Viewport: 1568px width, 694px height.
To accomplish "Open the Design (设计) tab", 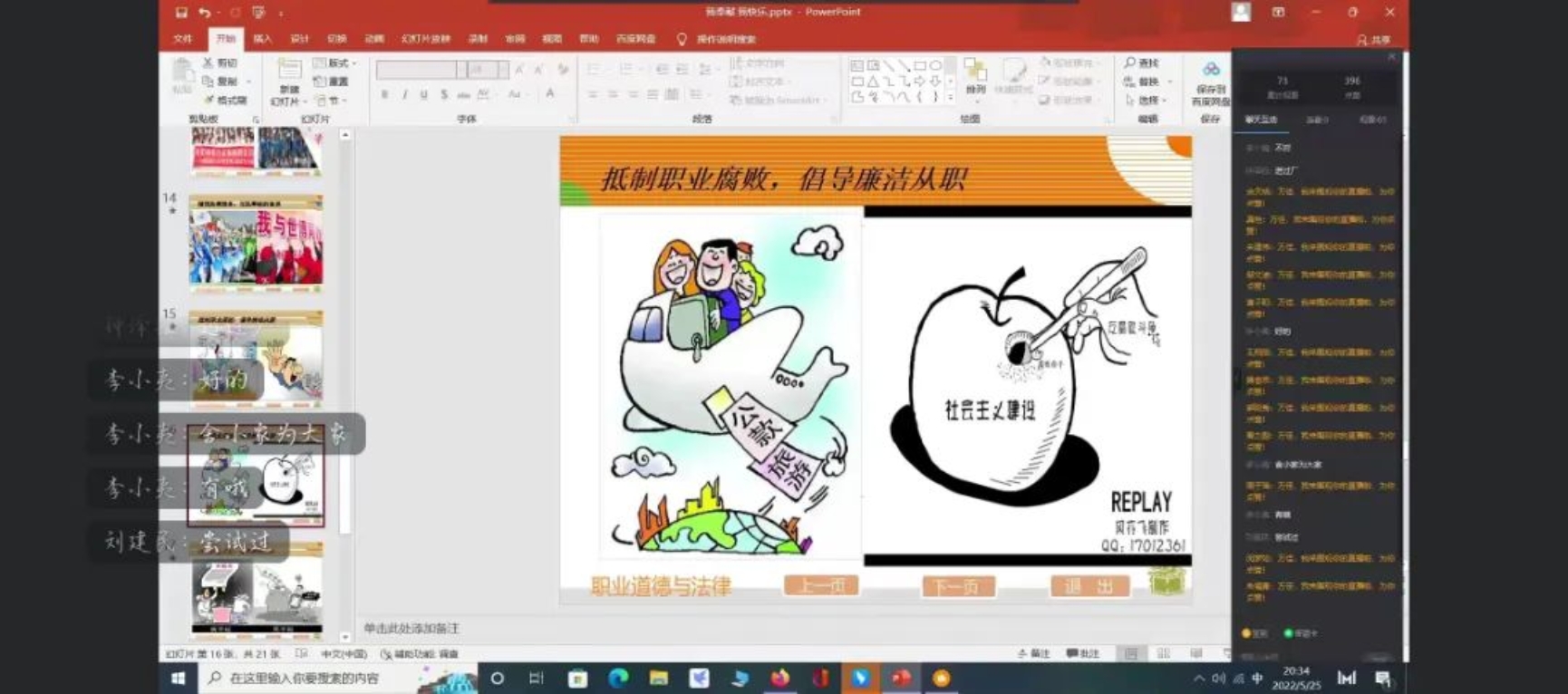I will [300, 39].
